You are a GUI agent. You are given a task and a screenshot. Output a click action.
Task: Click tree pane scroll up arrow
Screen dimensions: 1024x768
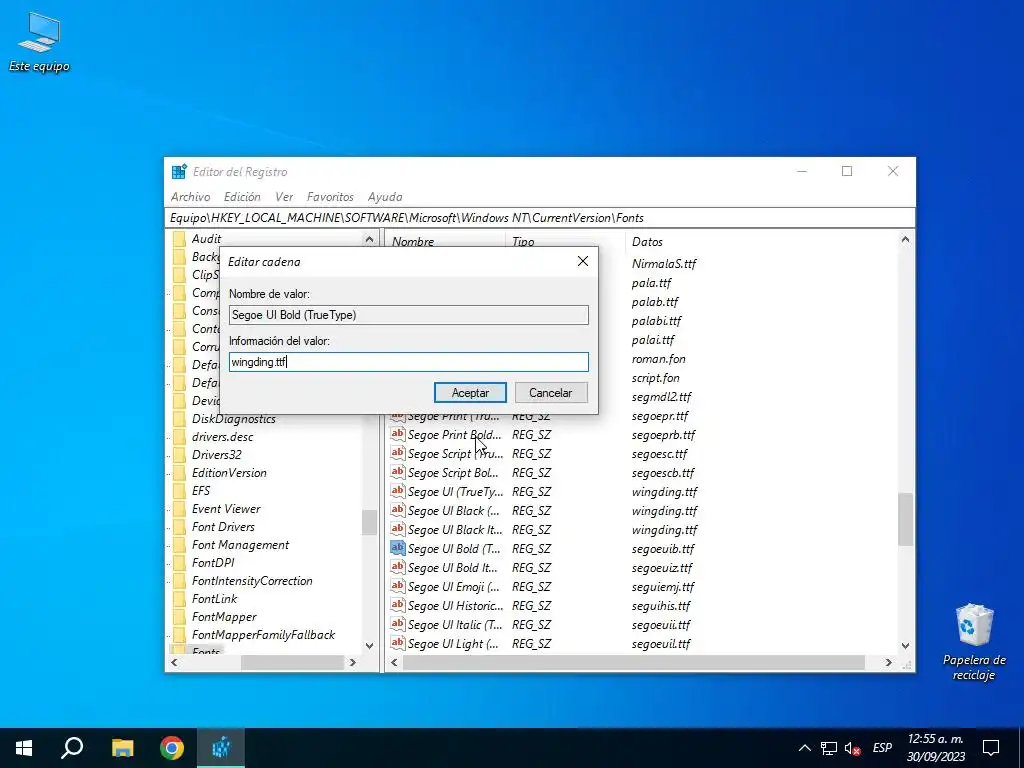tap(369, 239)
